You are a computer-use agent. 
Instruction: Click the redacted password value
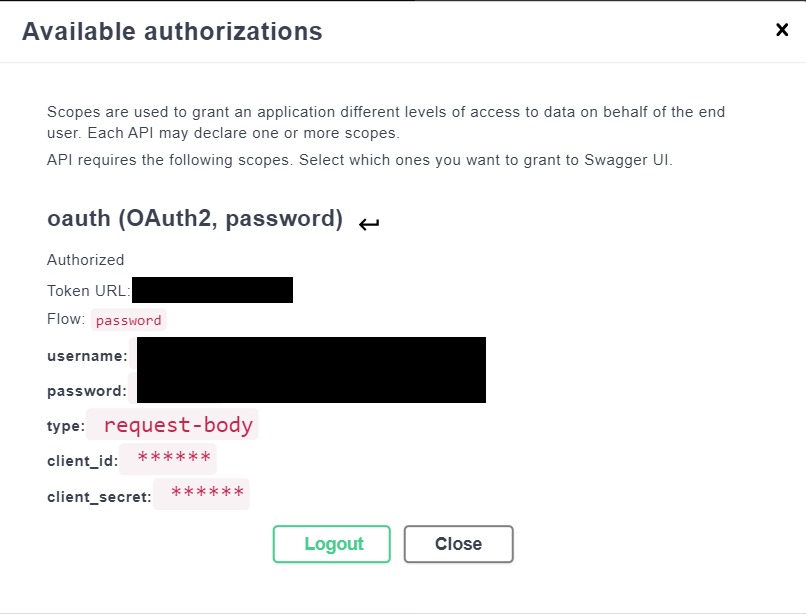pyautogui.click(x=311, y=387)
